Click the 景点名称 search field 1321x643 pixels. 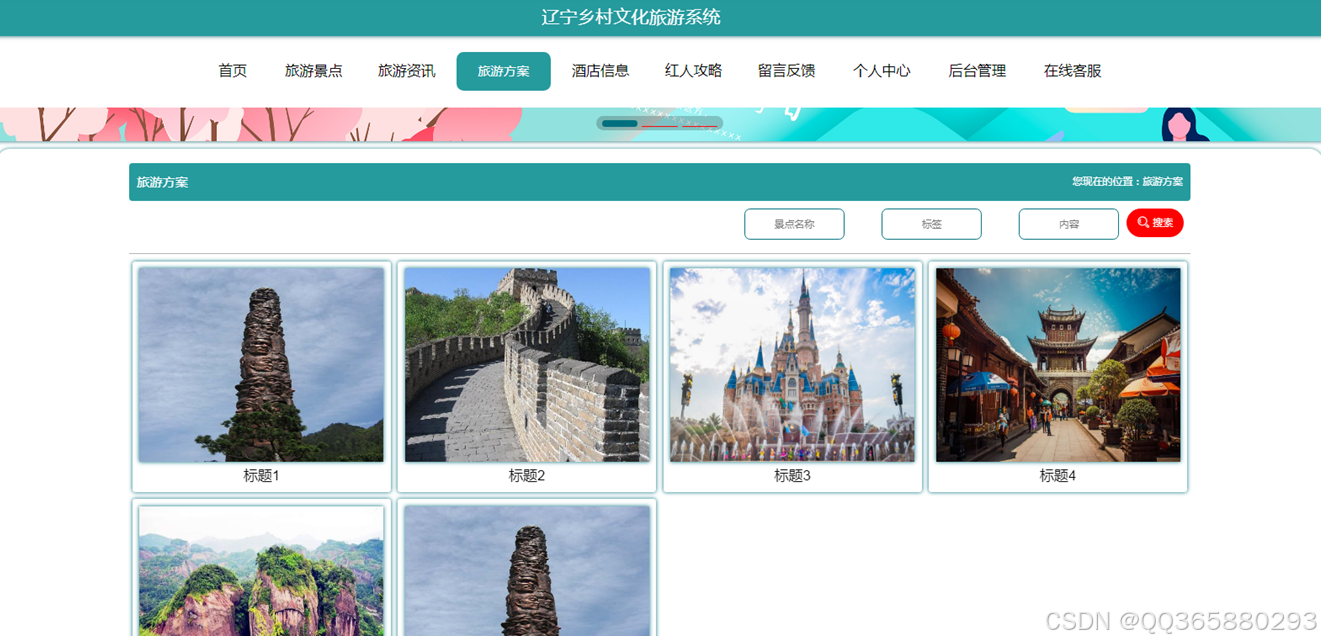[x=794, y=224]
